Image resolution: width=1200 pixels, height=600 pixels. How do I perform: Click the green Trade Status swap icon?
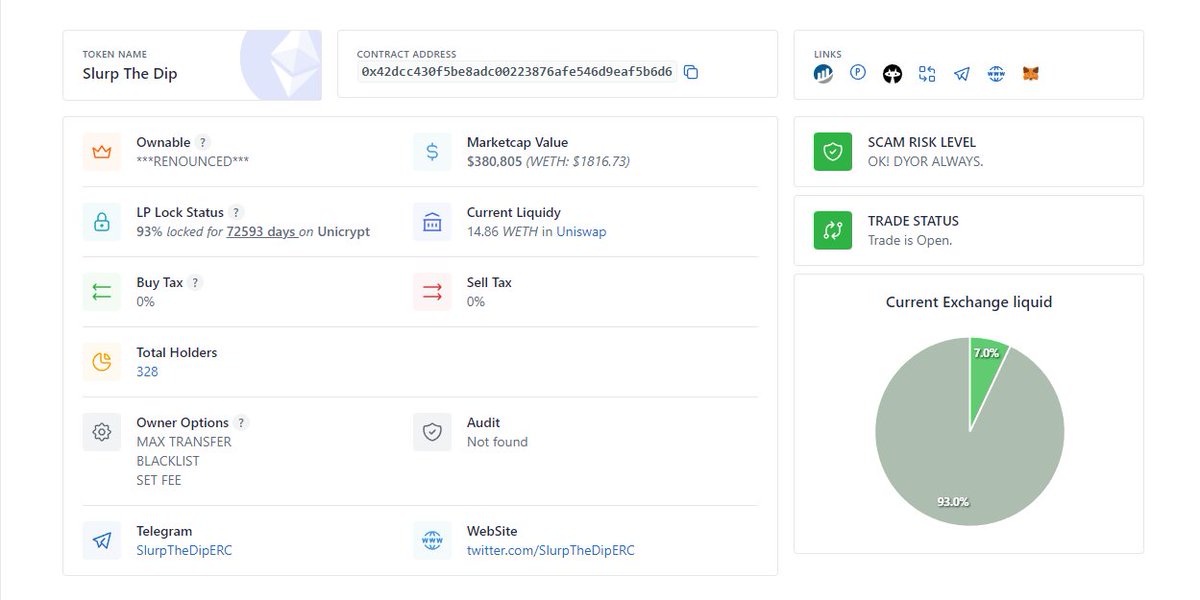833,230
